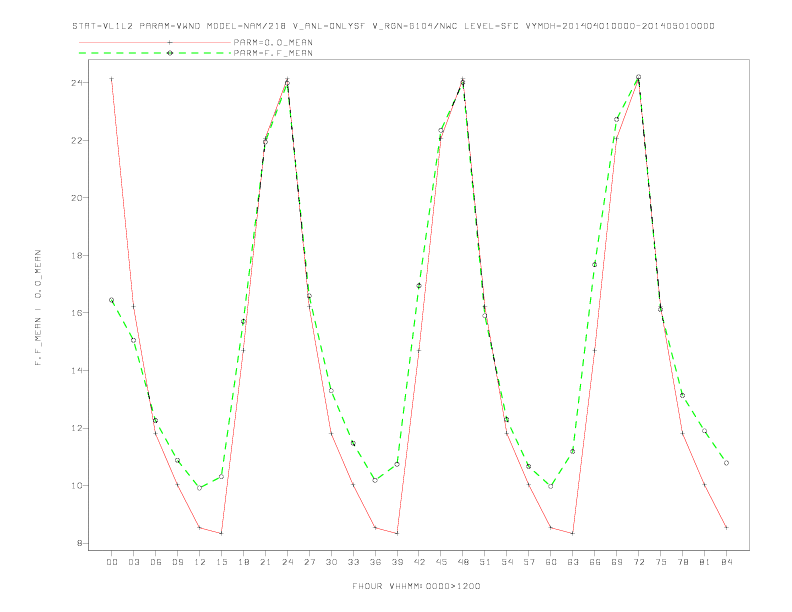
Task: Click the x-axis tick label 63
Action: tap(573, 562)
